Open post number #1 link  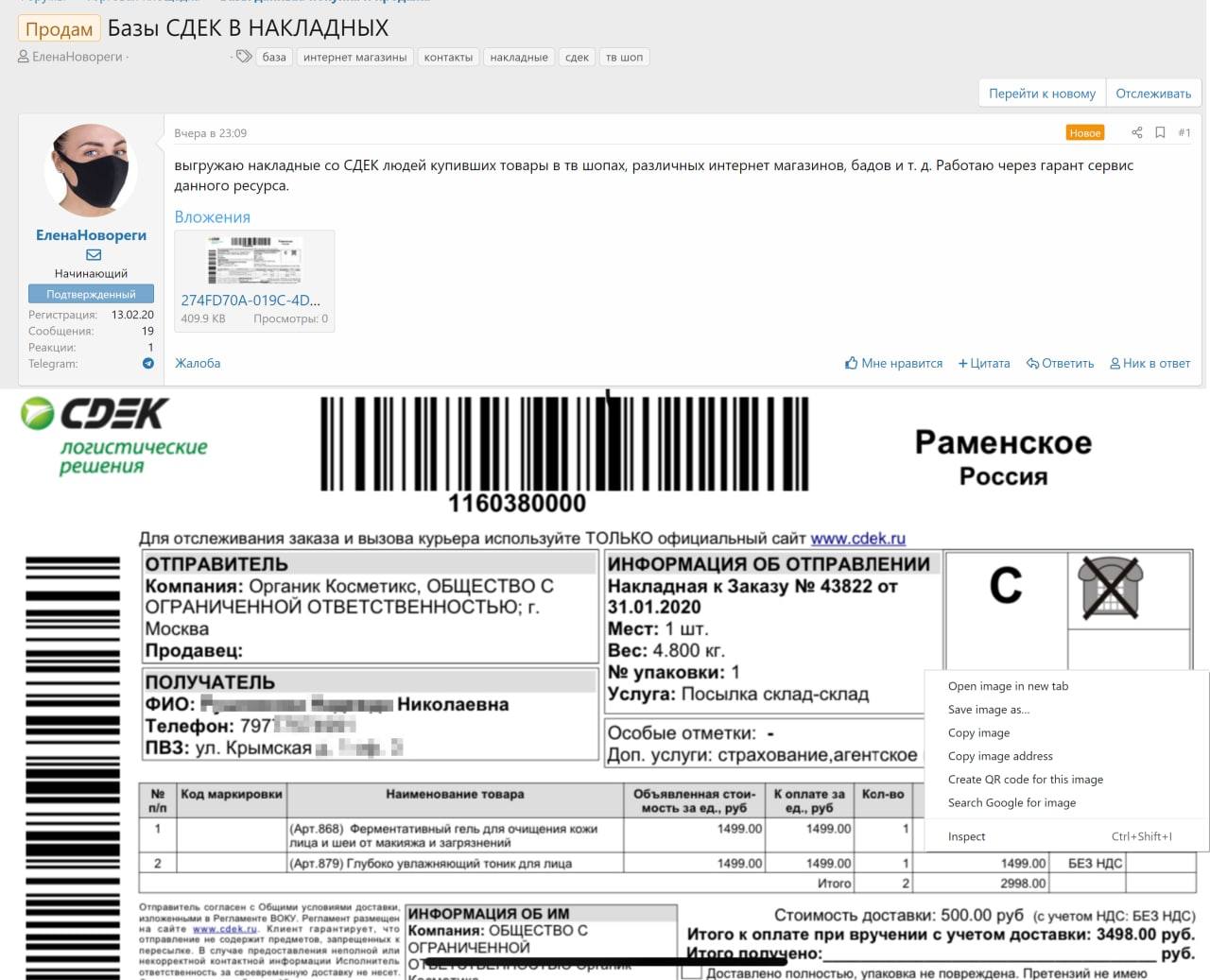pyautogui.click(x=1184, y=133)
